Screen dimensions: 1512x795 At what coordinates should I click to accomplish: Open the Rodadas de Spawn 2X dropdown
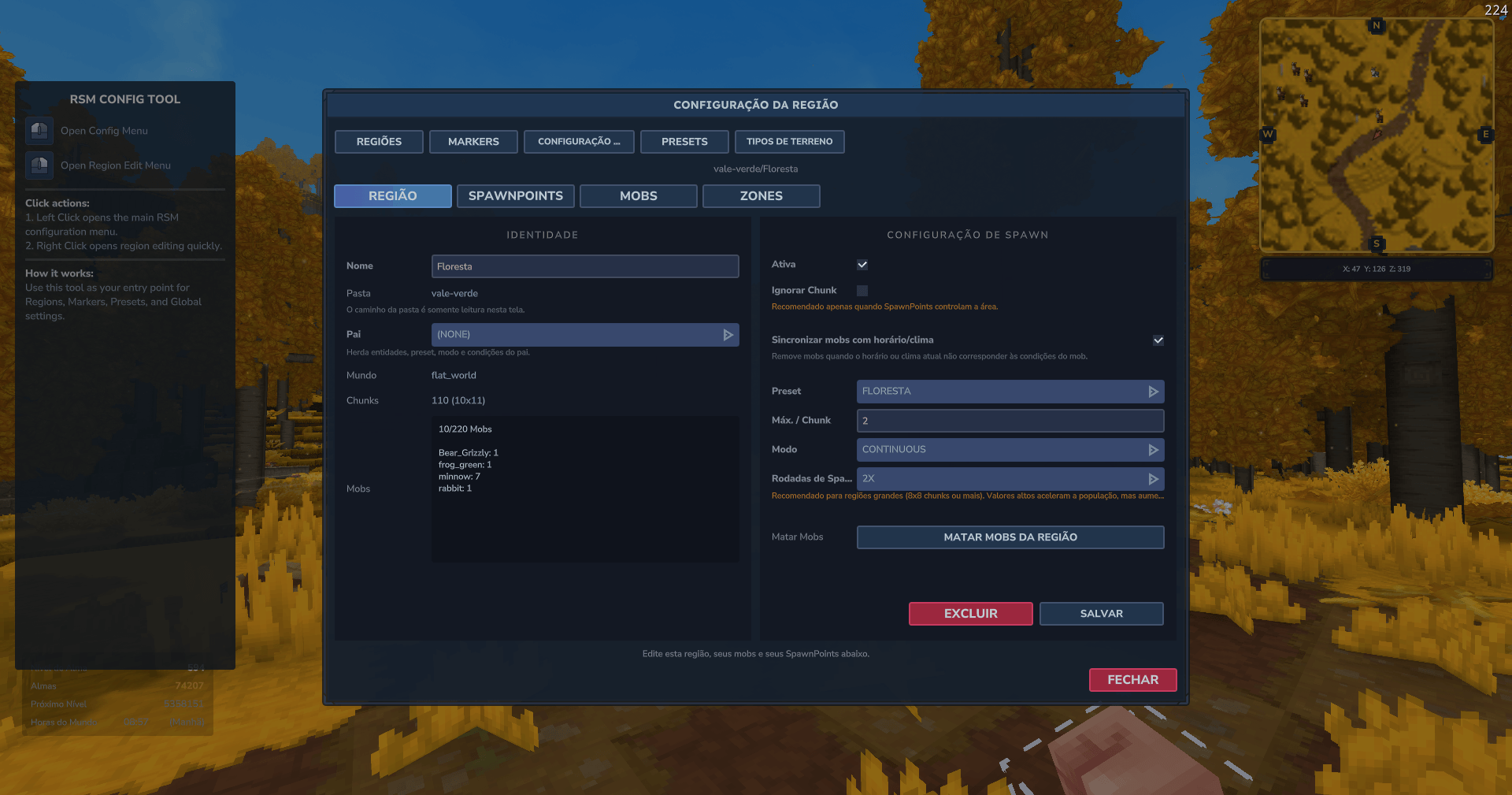pos(1010,479)
